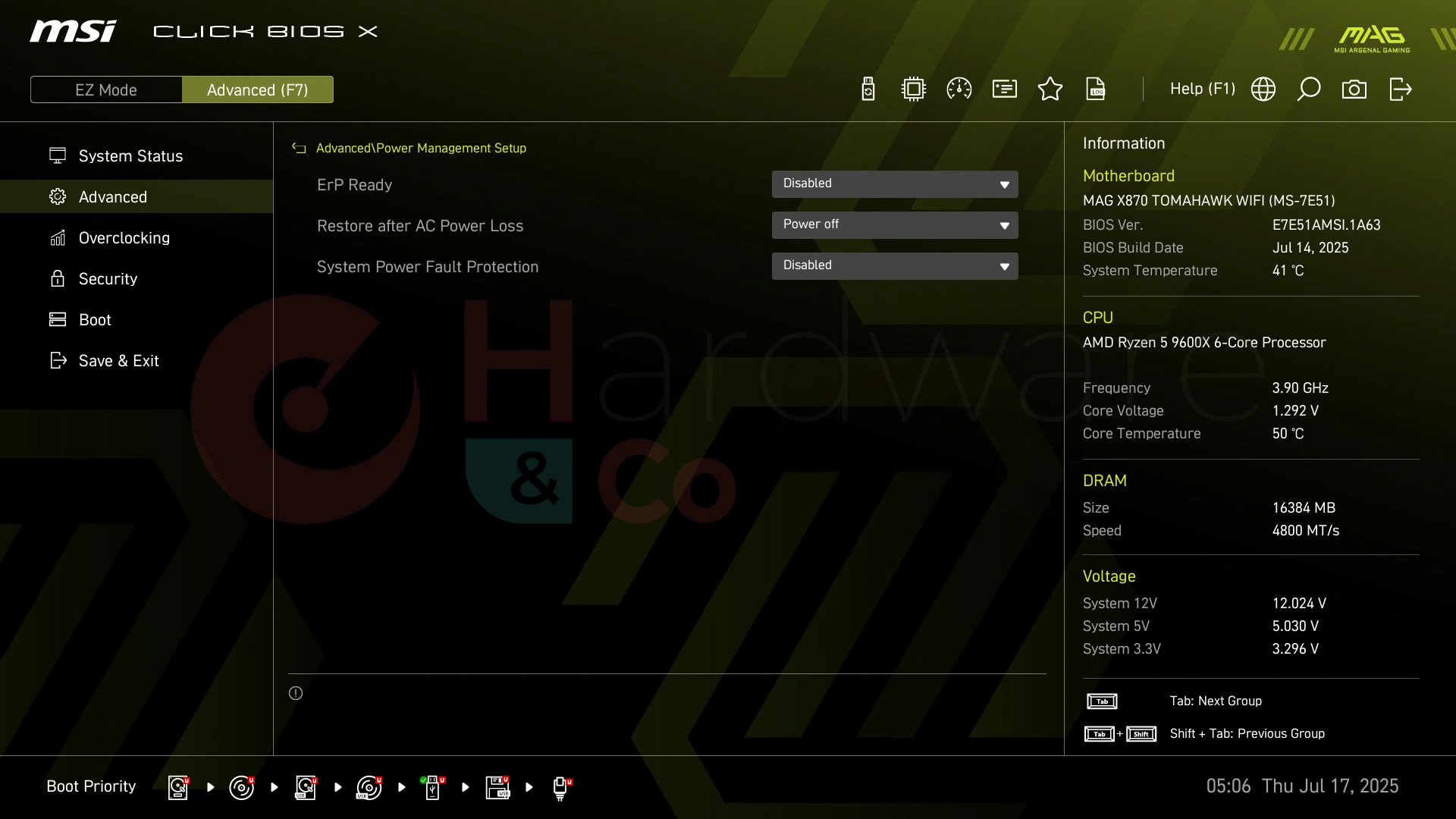Click the Restore after AC Power Loss label
Screen dimensions: 1456x819
[420, 226]
